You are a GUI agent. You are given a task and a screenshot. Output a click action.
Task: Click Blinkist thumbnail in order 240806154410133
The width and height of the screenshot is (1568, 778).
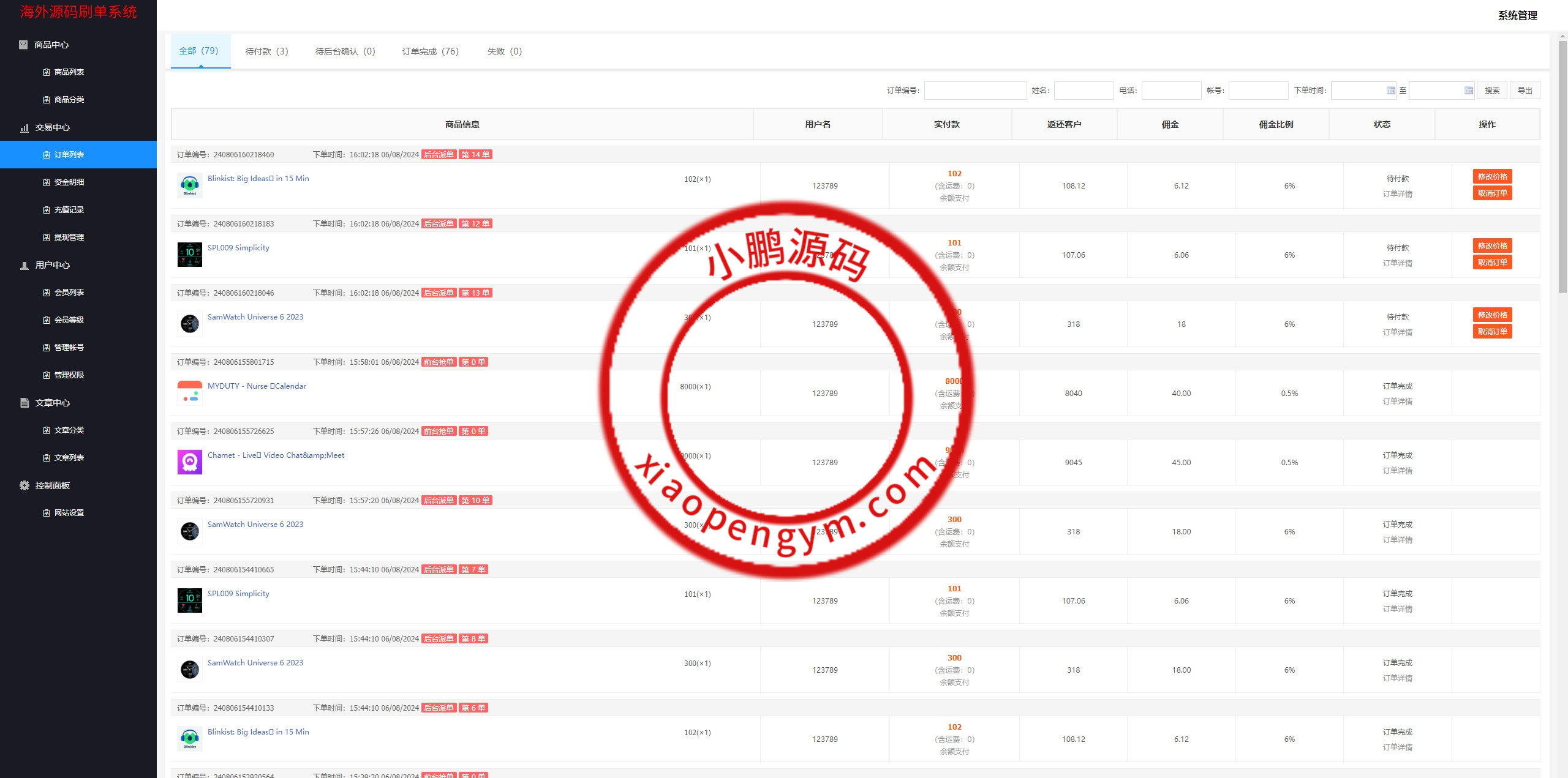tap(190, 739)
